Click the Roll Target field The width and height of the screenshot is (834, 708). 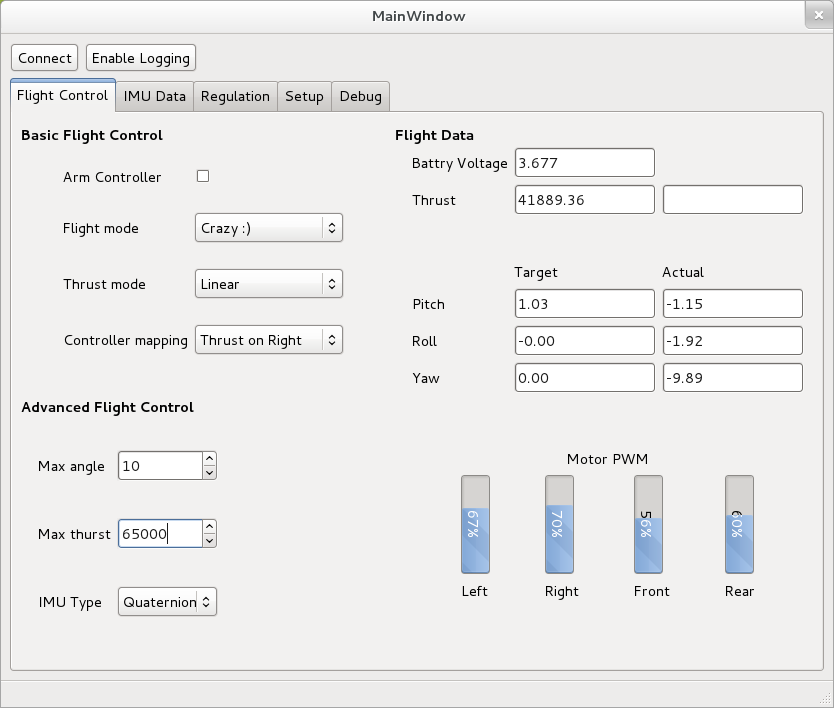click(x=585, y=340)
